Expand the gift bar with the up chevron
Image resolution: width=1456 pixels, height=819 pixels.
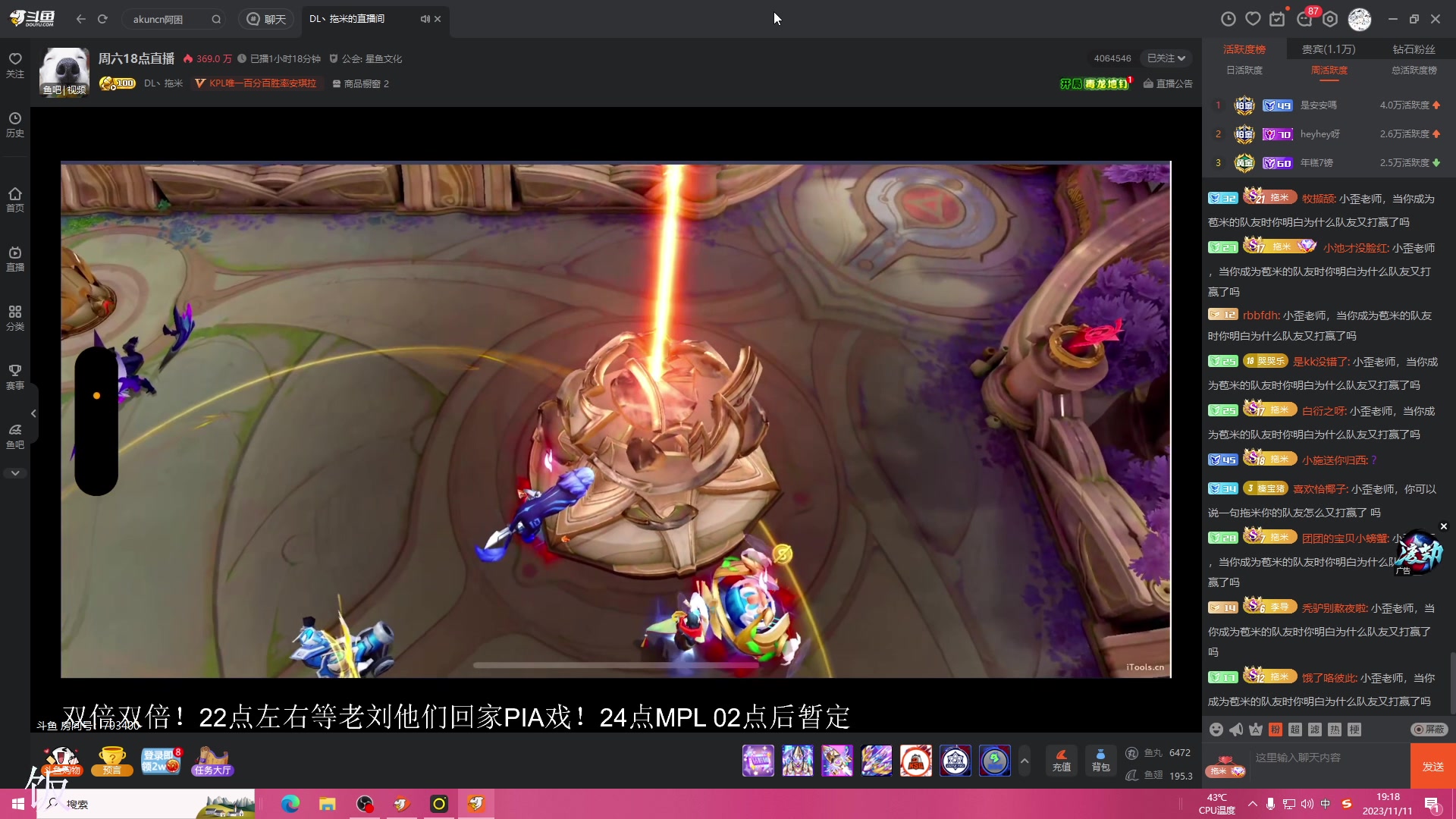pyautogui.click(x=1025, y=761)
